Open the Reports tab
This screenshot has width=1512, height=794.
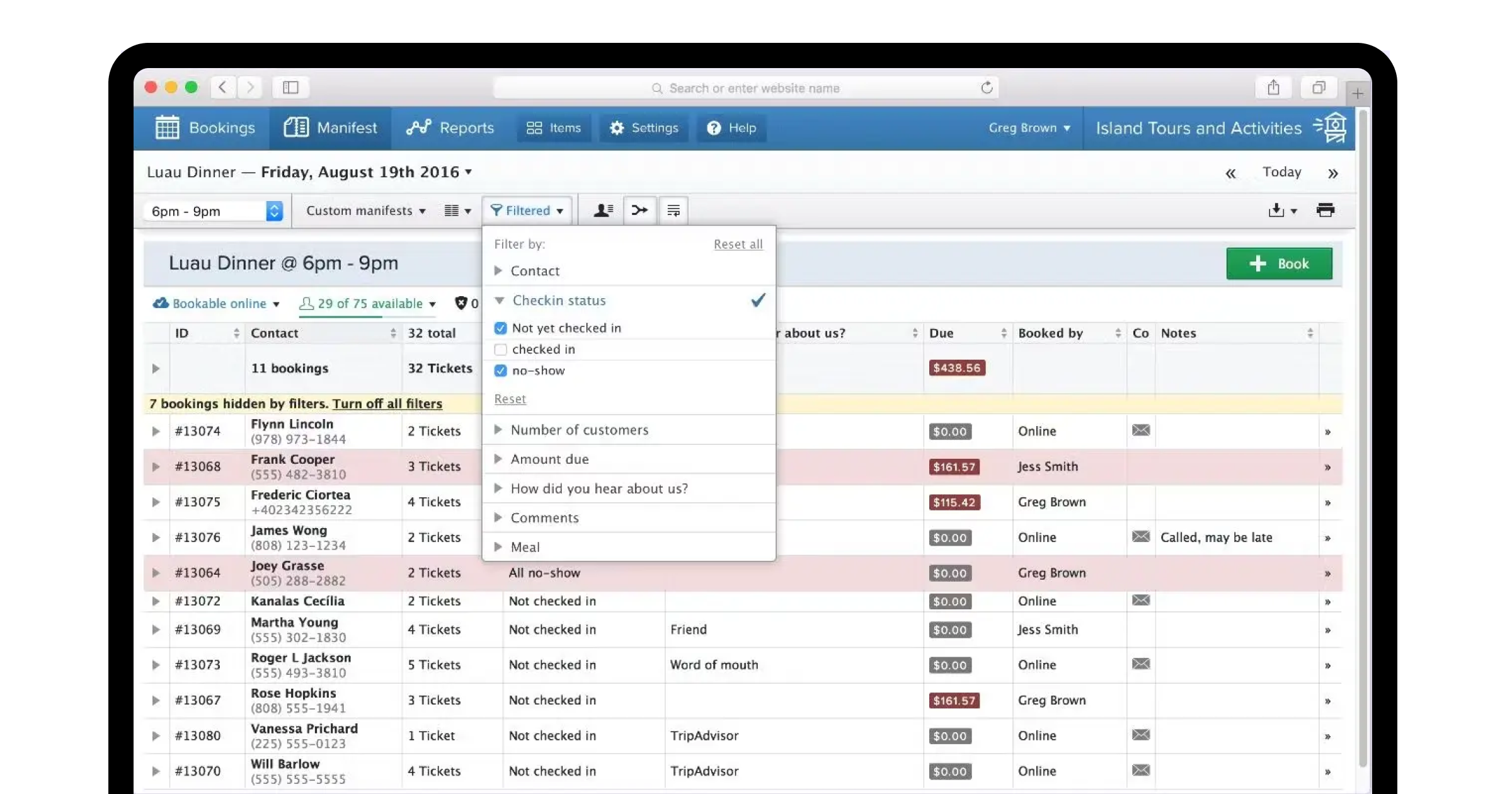tap(450, 128)
